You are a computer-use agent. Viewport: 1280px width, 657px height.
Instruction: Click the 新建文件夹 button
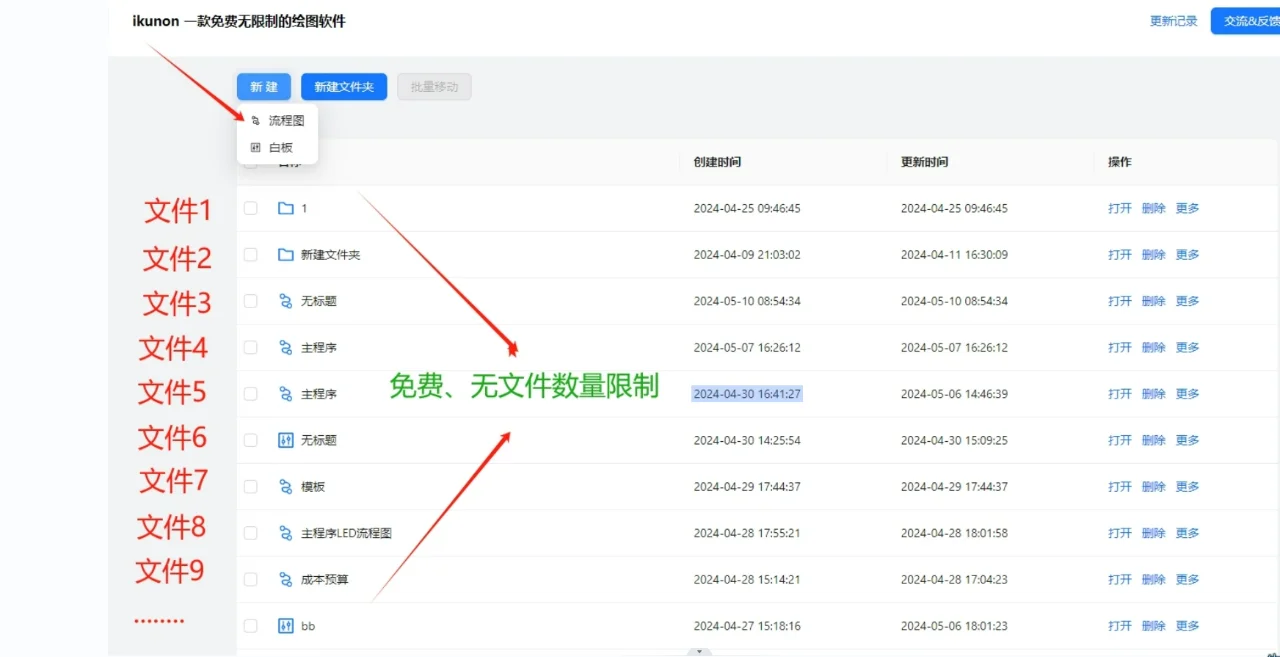(343, 87)
